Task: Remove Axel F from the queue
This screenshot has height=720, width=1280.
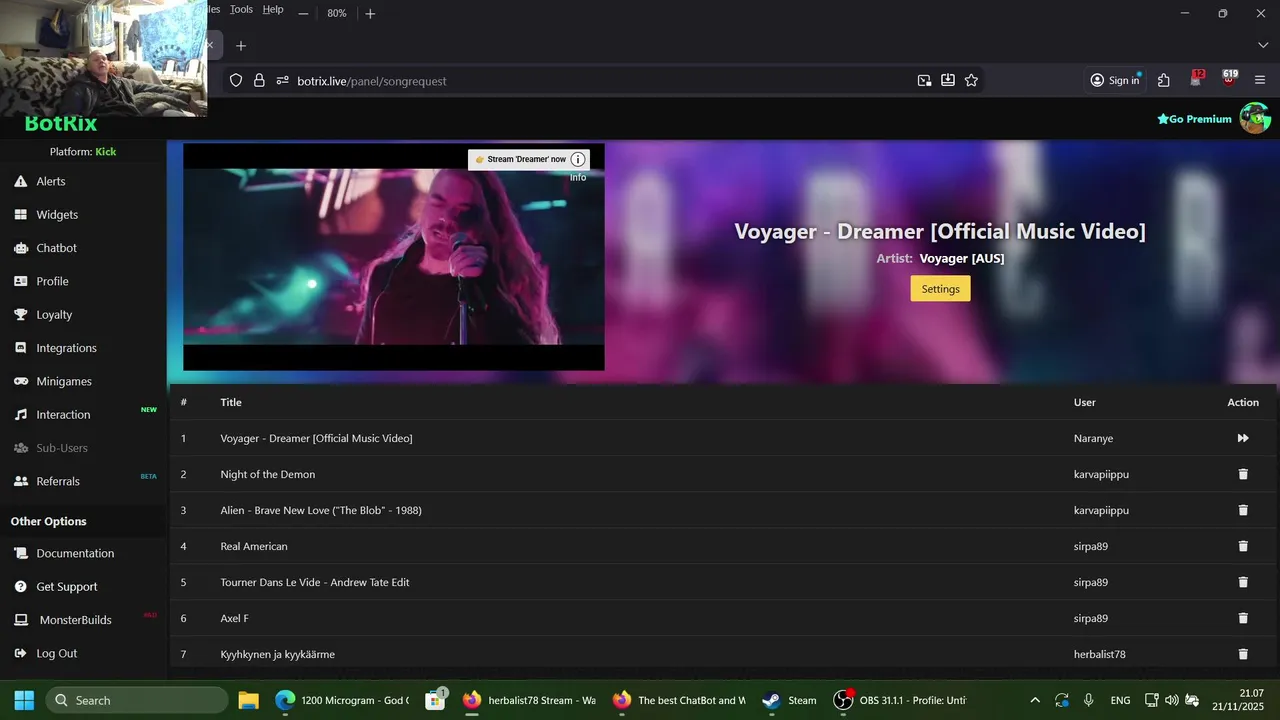Action: click(1243, 618)
